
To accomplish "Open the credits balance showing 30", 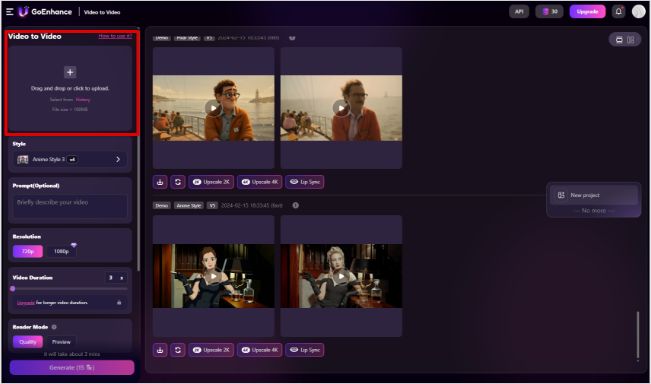I will (x=549, y=12).
